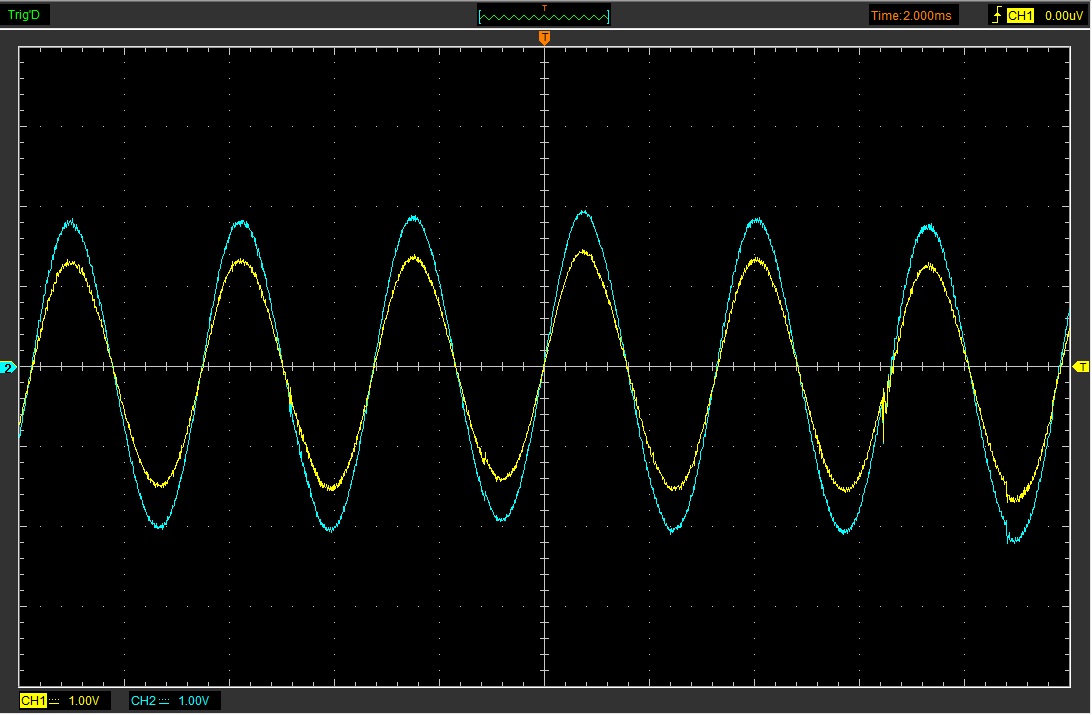Toggle the yellow CH1 channel label

coord(33,701)
